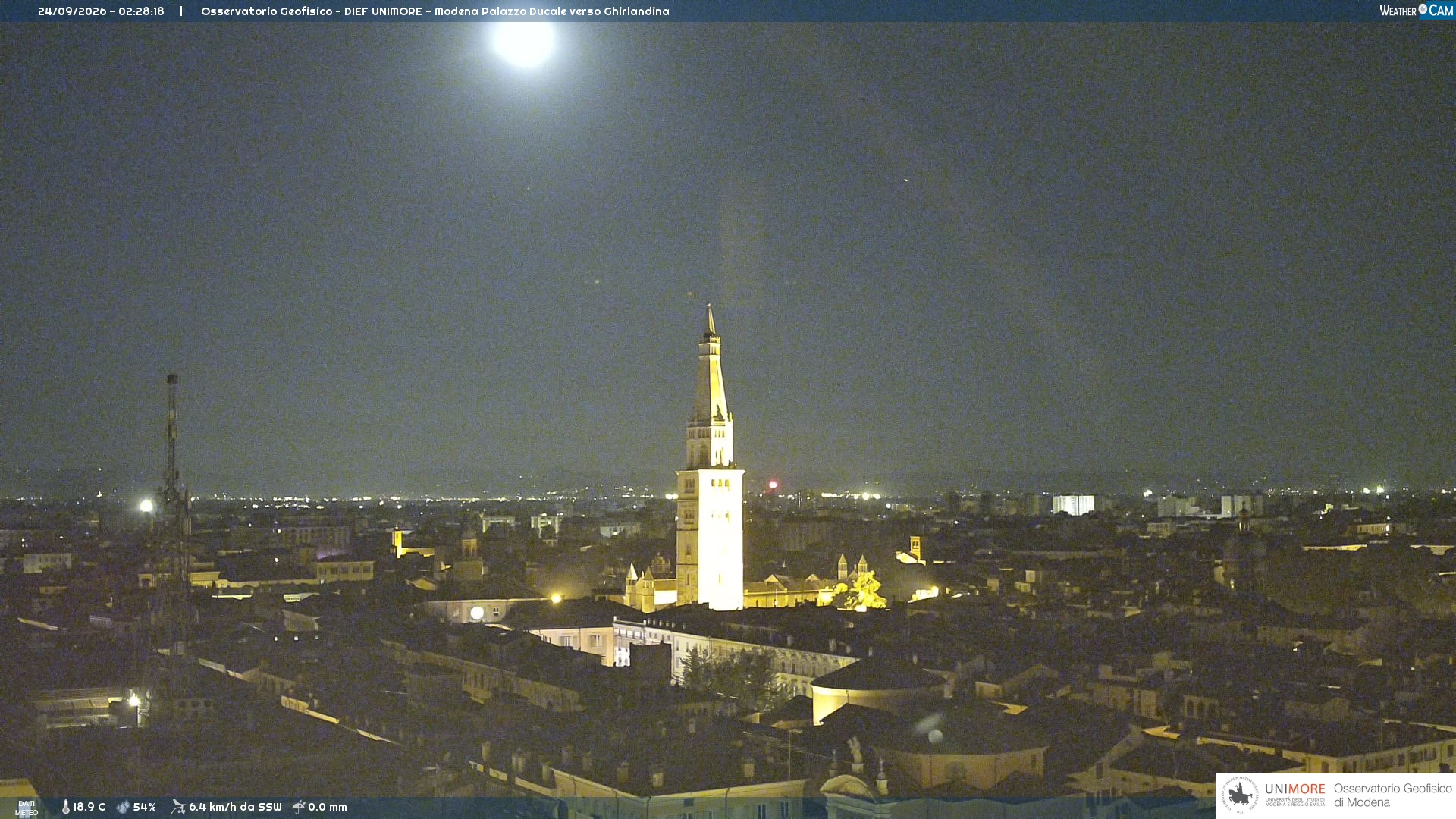1456x819 pixels.
Task: Click the humidity water drops icon
Action: point(123,807)
